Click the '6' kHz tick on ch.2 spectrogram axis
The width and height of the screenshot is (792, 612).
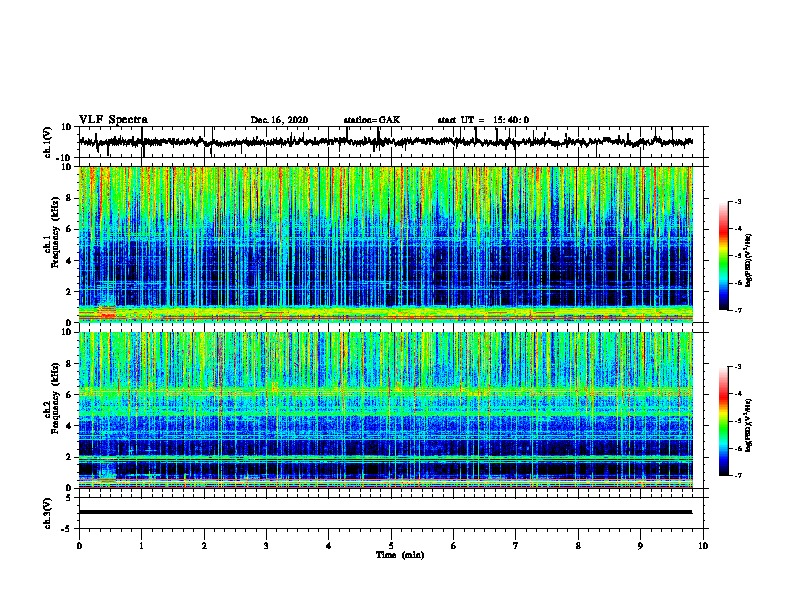tap(69, 394)
